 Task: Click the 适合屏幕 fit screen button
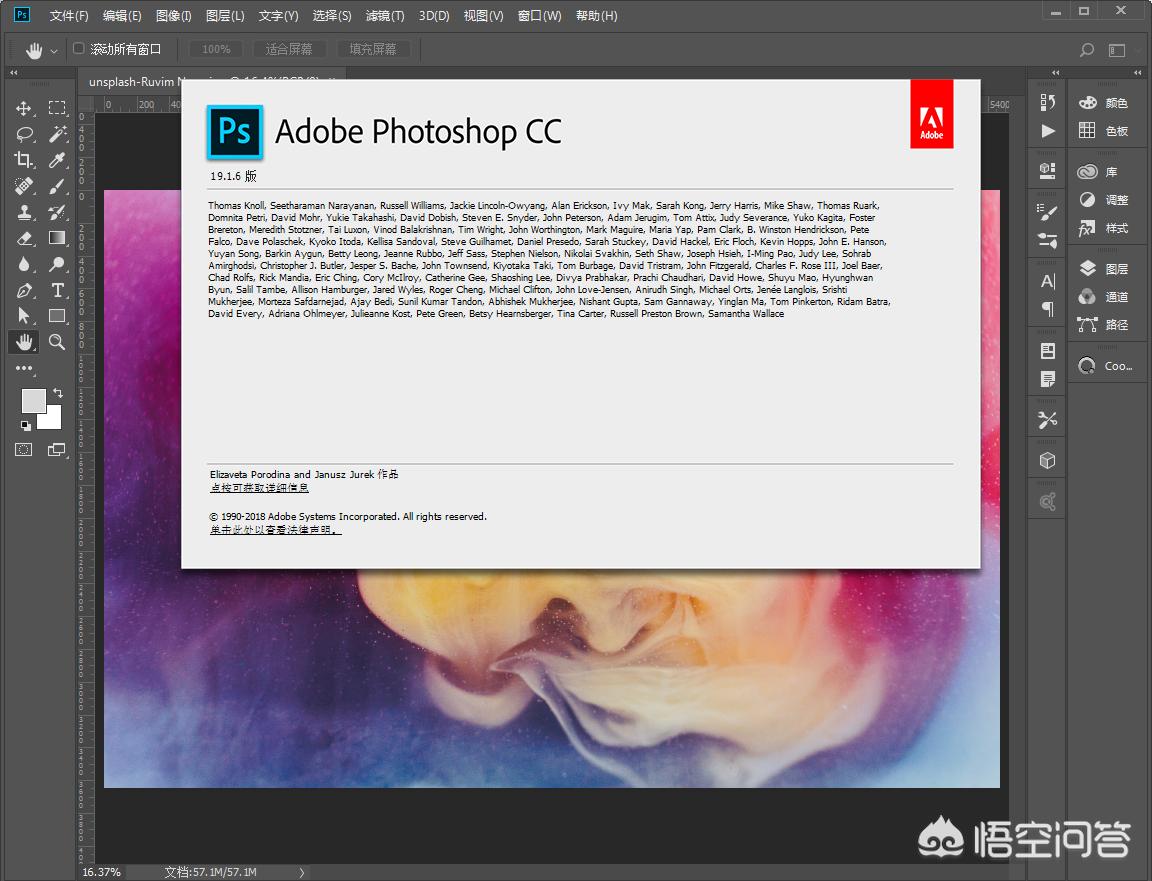pyautogui.click(x=289, y=49)
